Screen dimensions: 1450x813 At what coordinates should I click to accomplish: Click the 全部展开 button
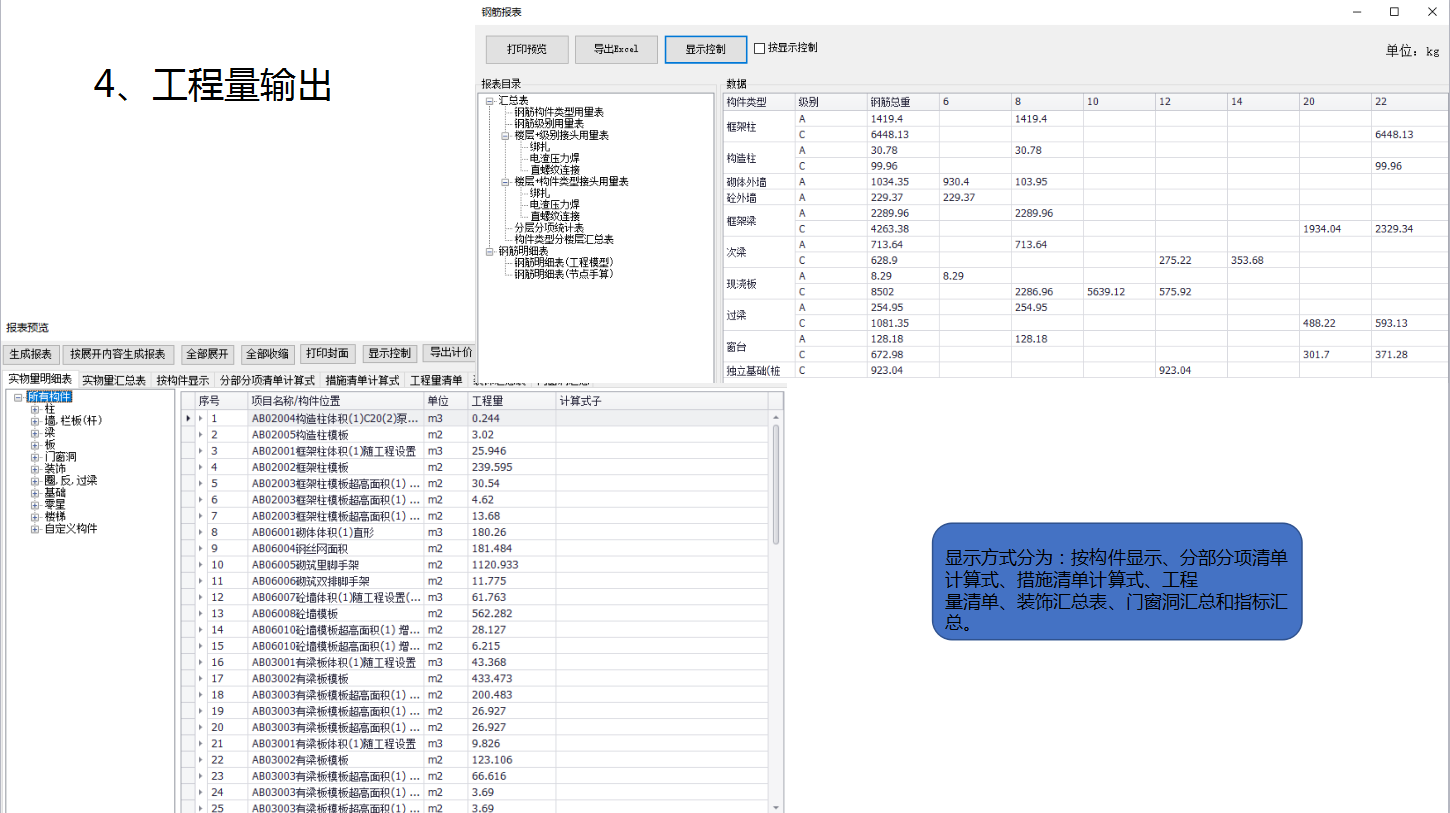209,354
